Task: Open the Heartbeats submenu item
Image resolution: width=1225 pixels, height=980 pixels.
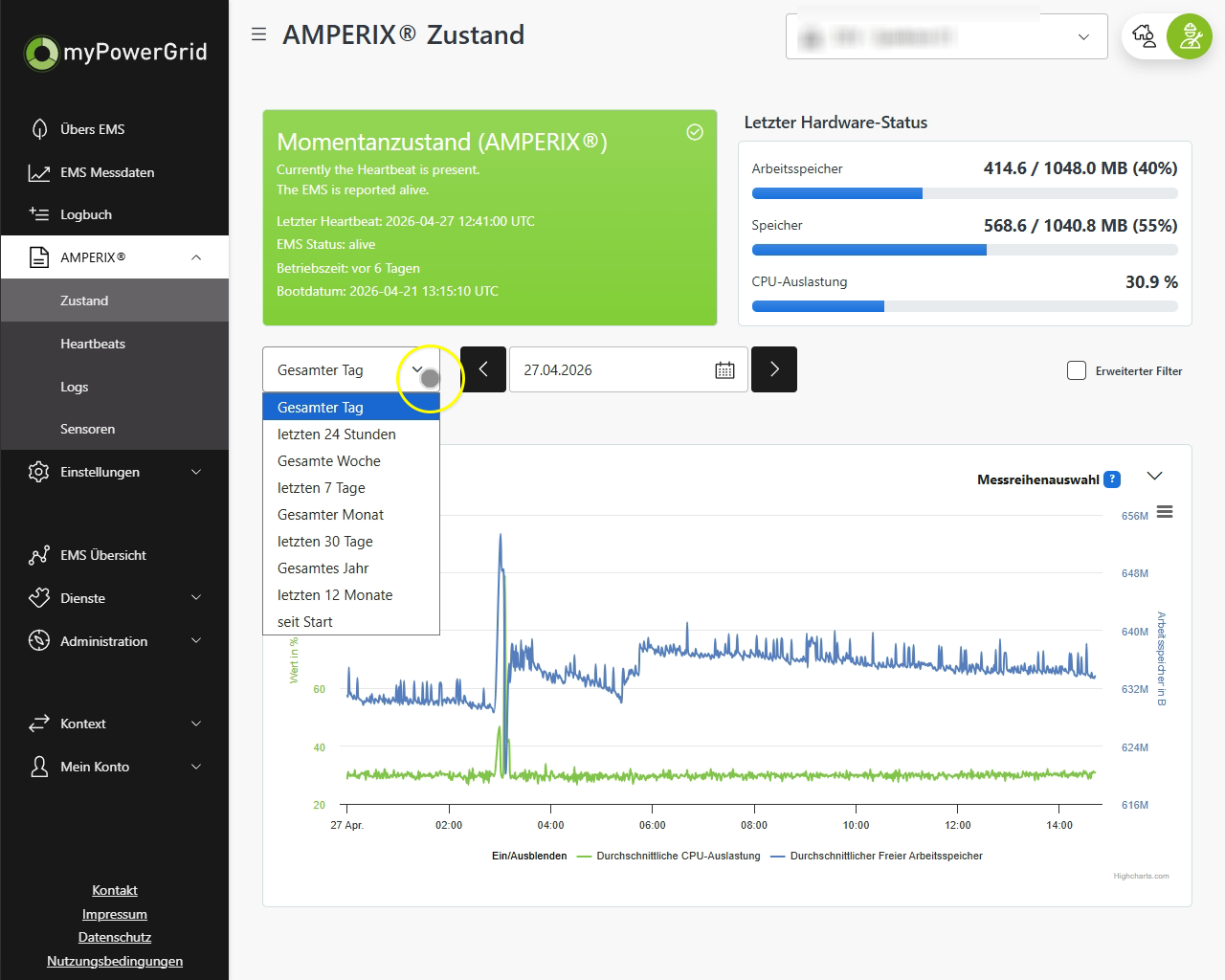Action: 115,344
